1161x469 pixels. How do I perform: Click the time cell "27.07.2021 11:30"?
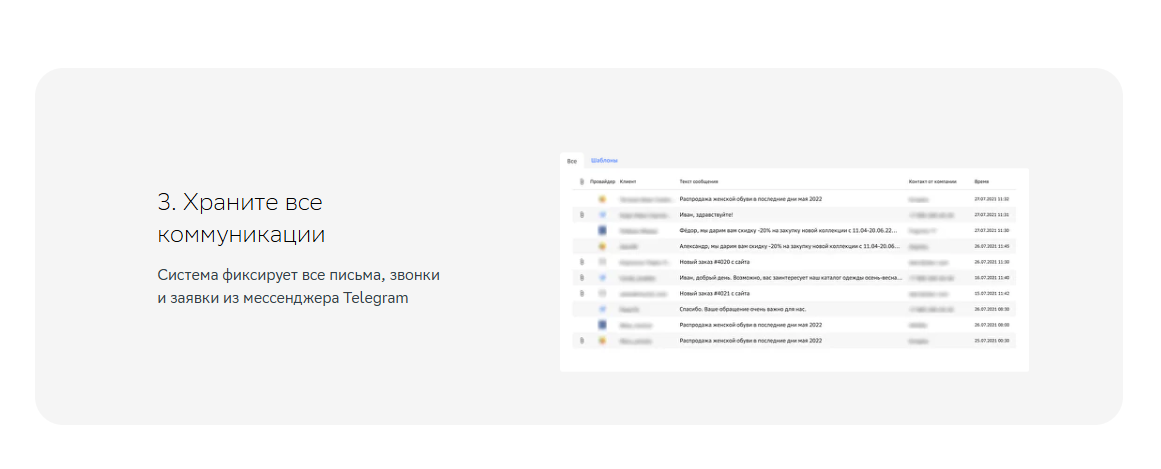click(991, 230)
